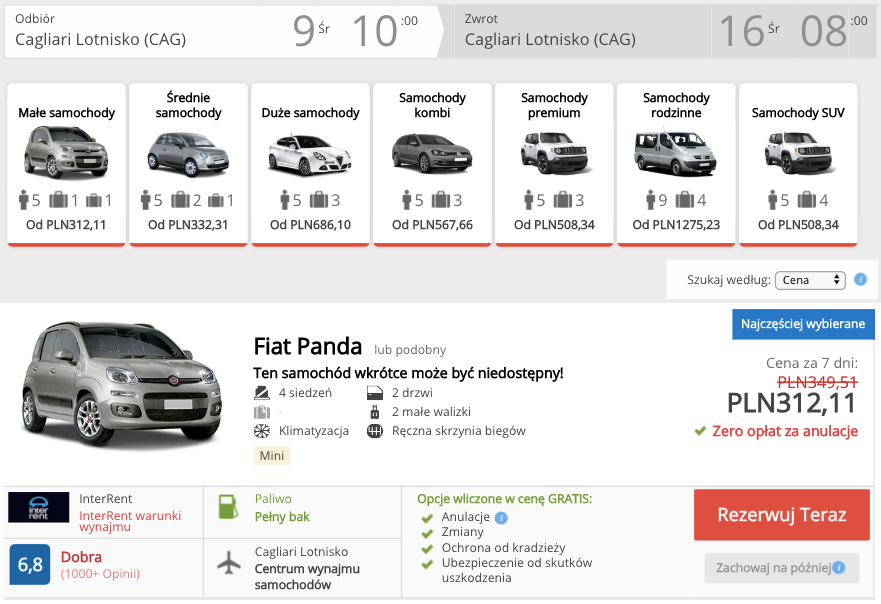Click the crossed-out PLN349,51 price
881x604 pixels.
click(x=818, y=382)
